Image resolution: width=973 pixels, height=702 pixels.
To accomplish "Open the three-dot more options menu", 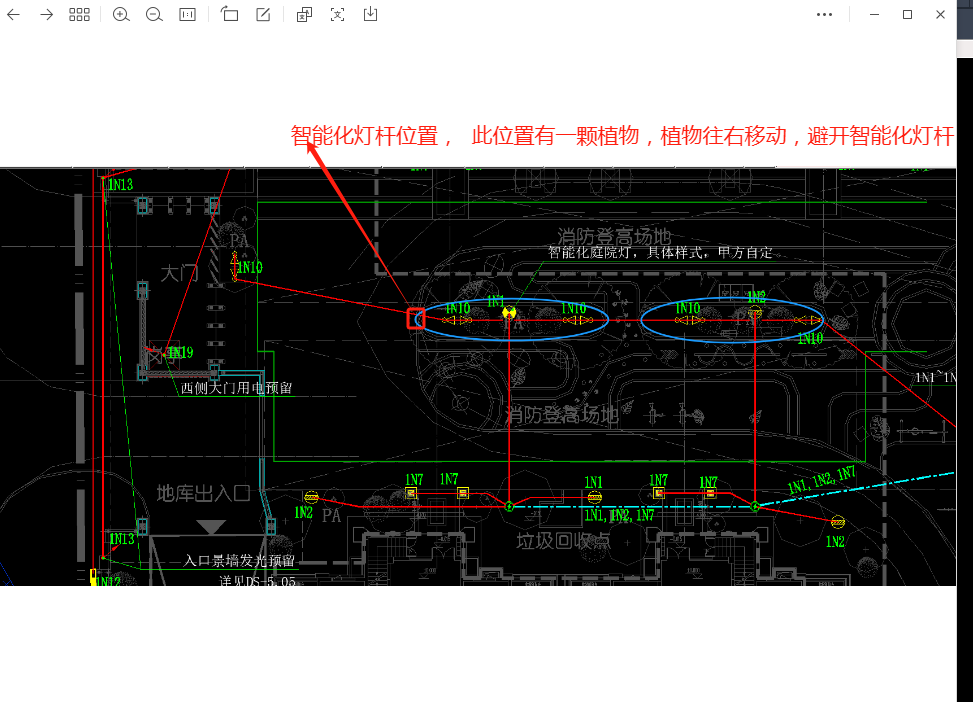I will pos(824,15).
